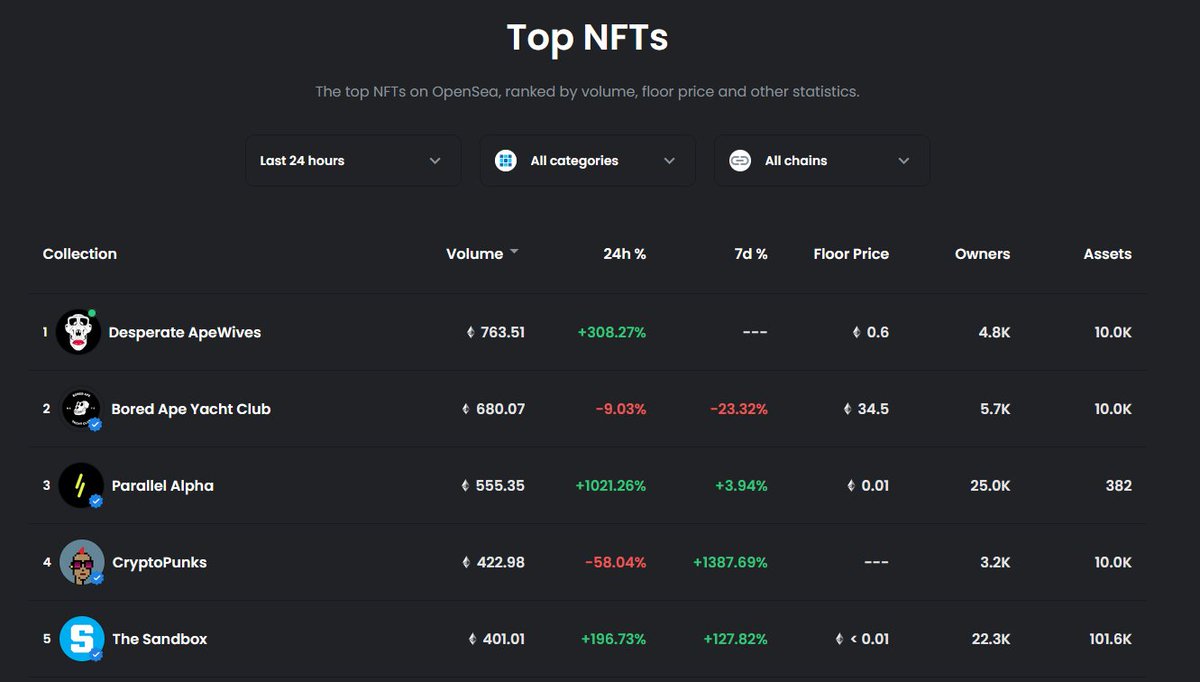Click the ETH icon beside volume 680.07

pyautogui.click(x=465, y=409)
